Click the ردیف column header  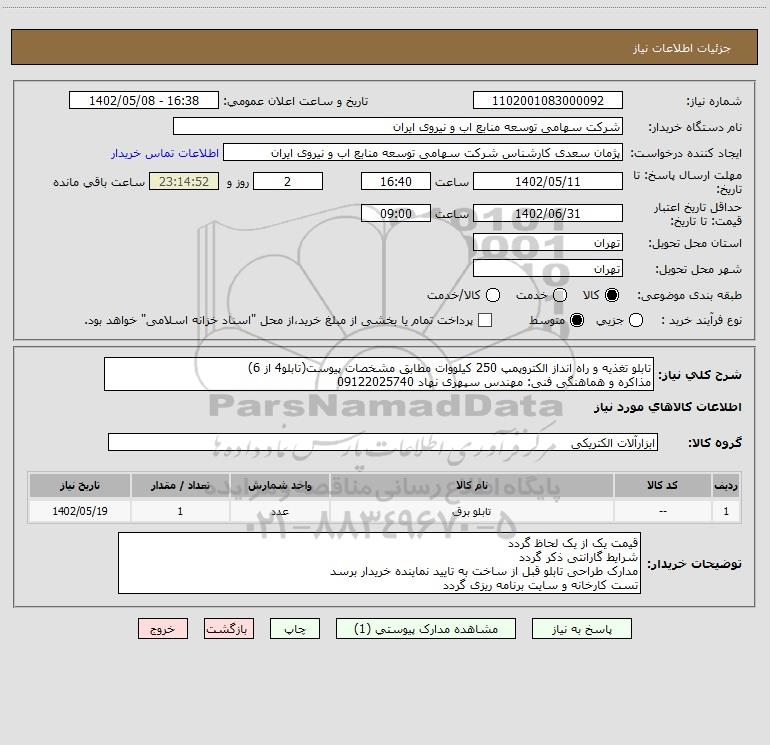pos(726,485)
